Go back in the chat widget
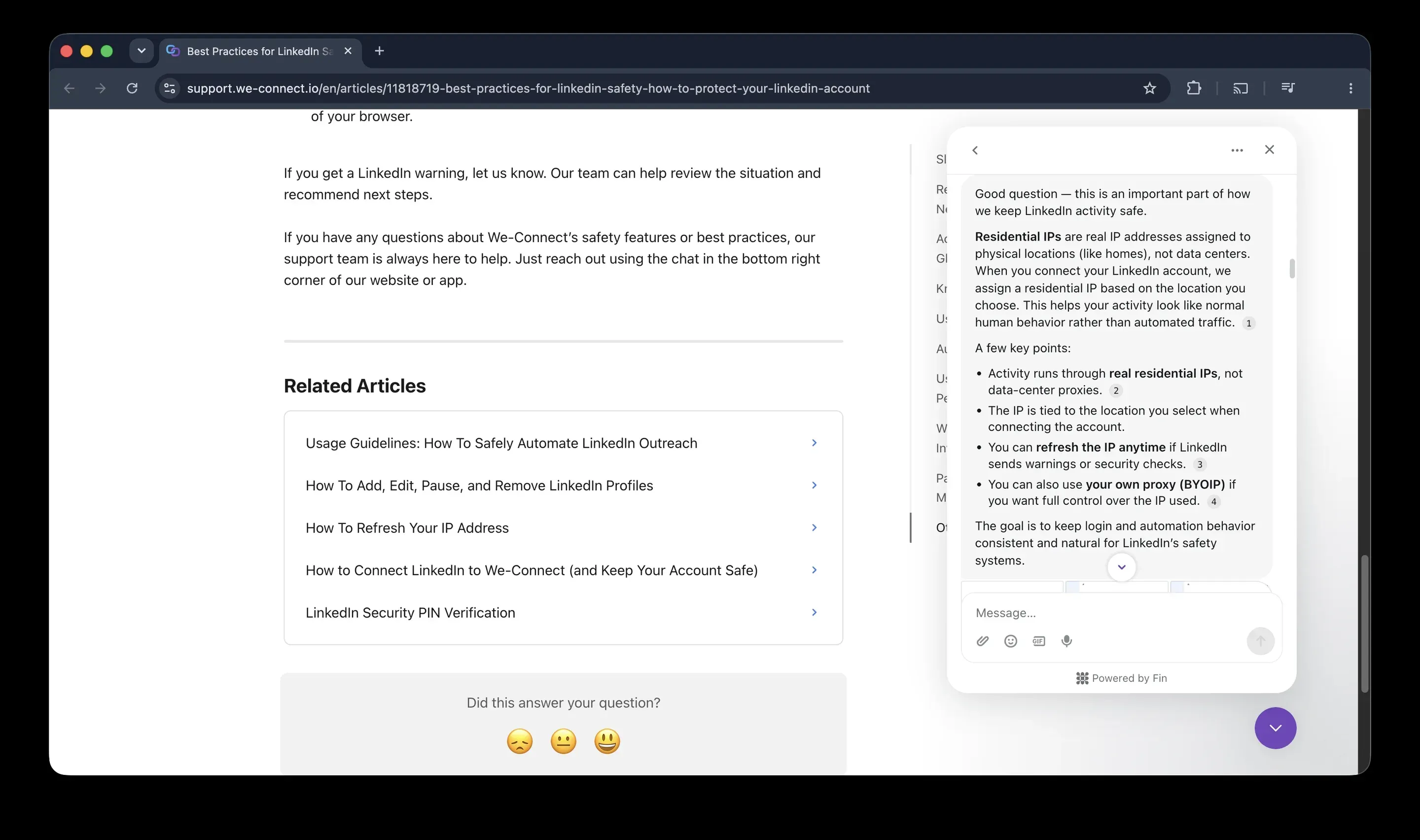Screen dimensions: 1420x840 pos(975,150)
